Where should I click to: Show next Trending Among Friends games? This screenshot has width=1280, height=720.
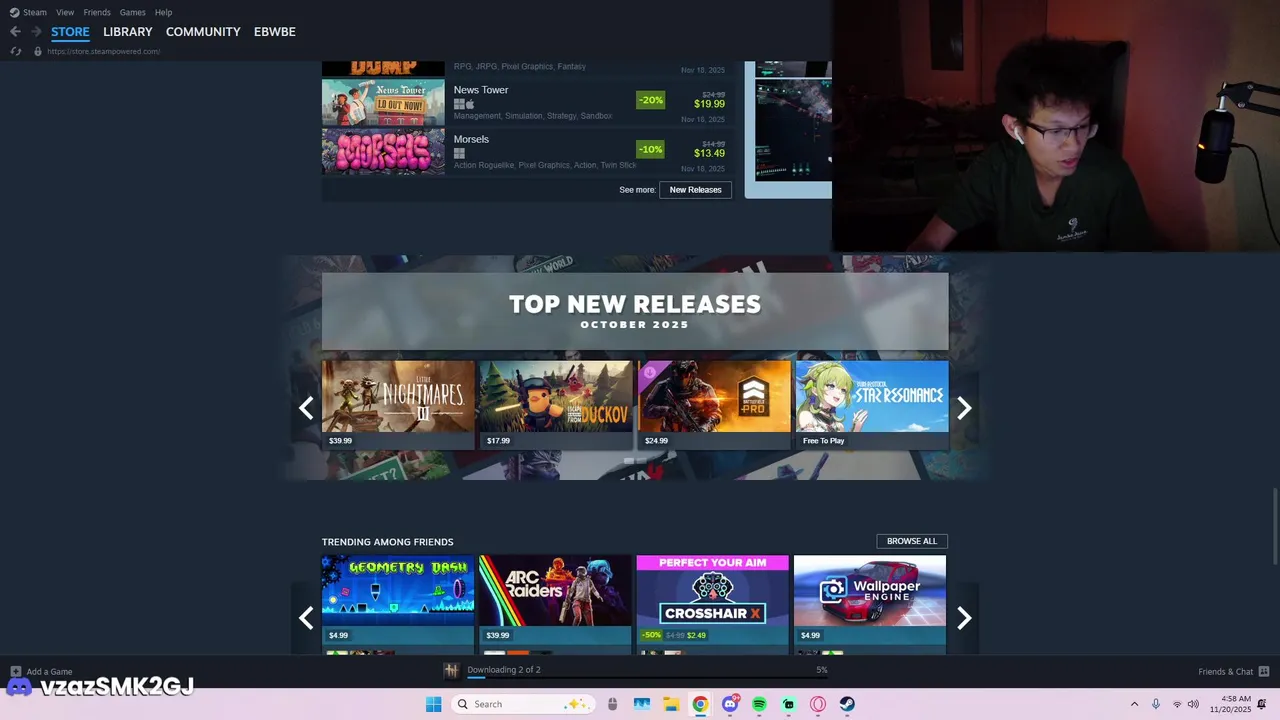click(x=964, y=618)
